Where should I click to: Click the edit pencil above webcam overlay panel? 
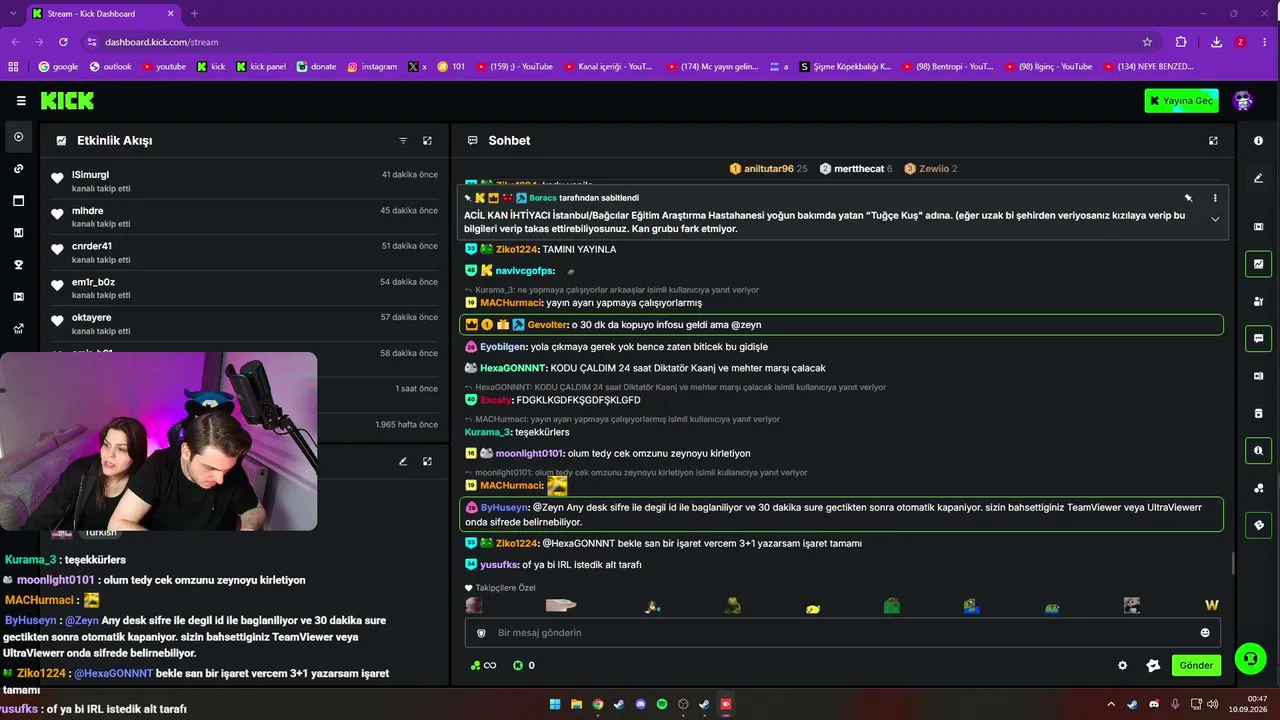[403, 461]
